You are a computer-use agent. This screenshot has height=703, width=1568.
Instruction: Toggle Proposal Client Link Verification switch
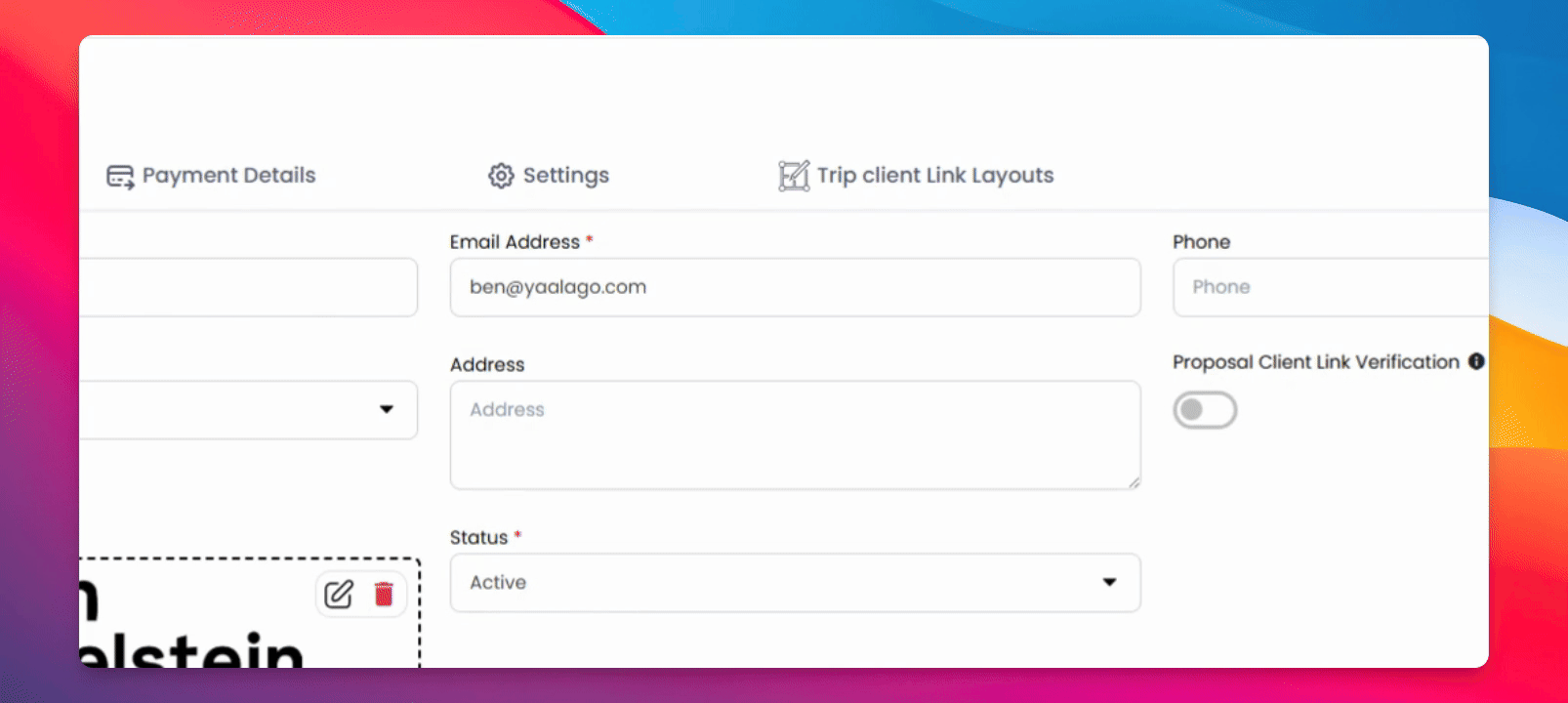1205,410
